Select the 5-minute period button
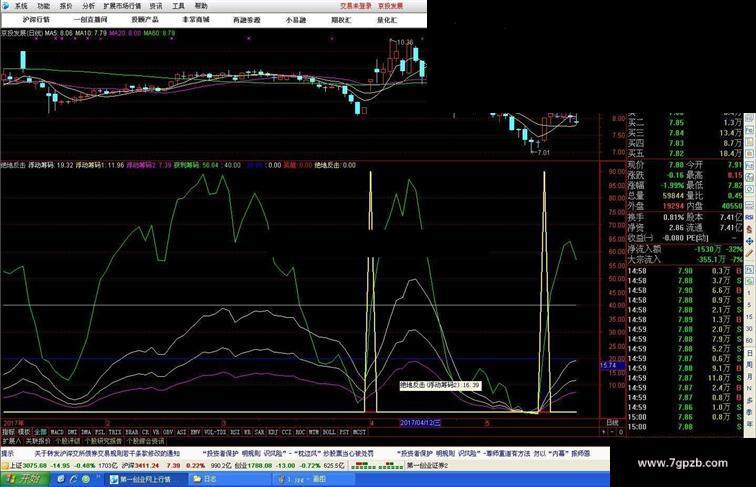 (x=749, y=307)
